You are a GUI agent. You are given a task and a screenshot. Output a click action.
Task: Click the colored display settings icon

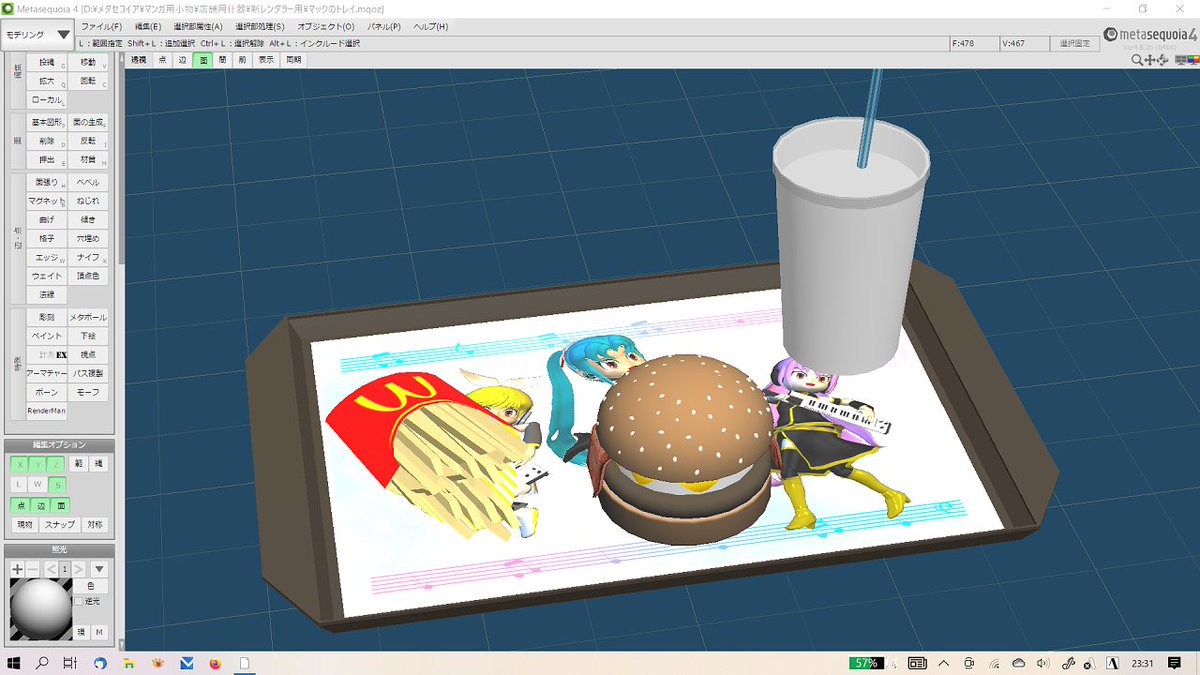(1193, 60)
